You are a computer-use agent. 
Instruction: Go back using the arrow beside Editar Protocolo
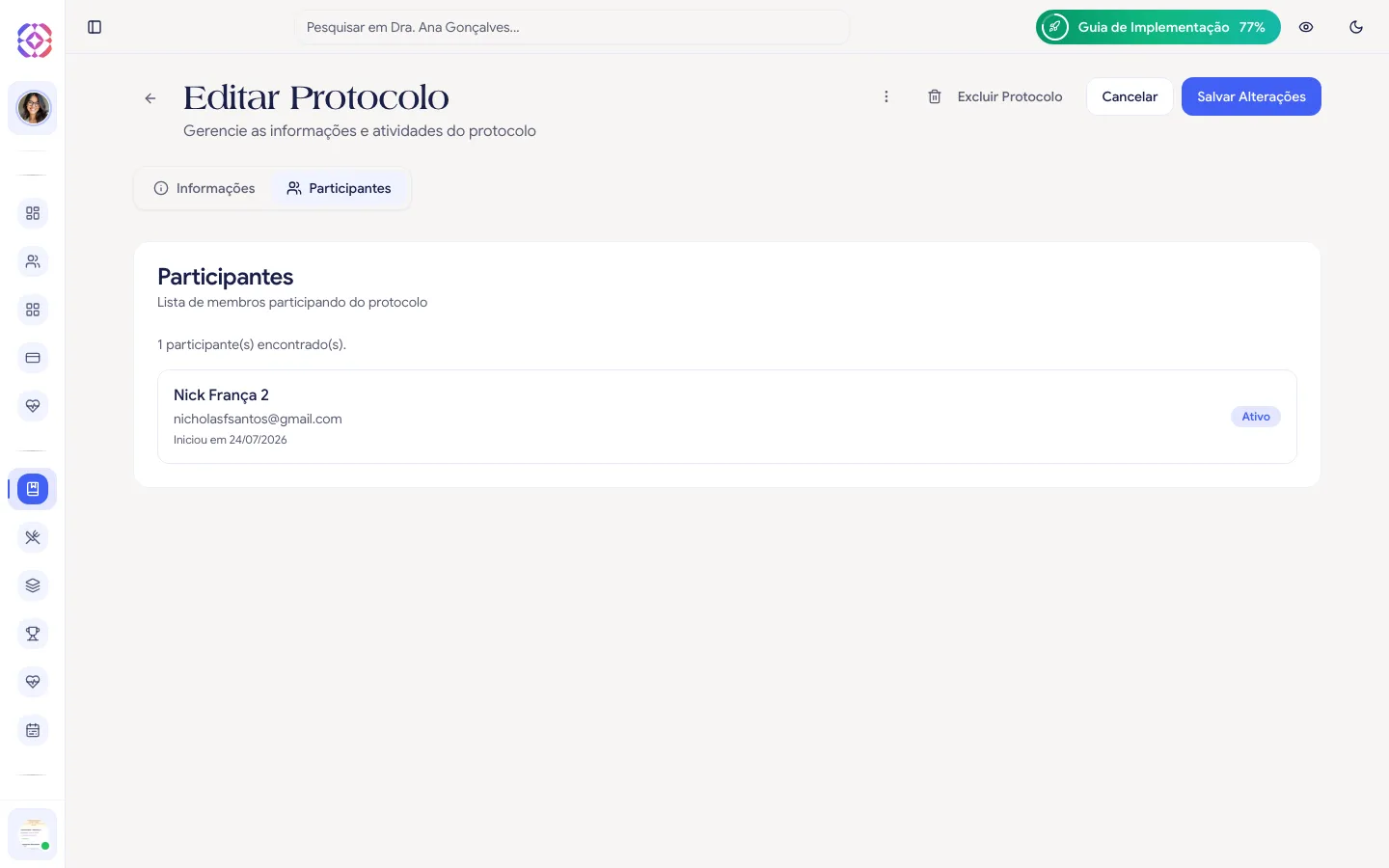150,98
